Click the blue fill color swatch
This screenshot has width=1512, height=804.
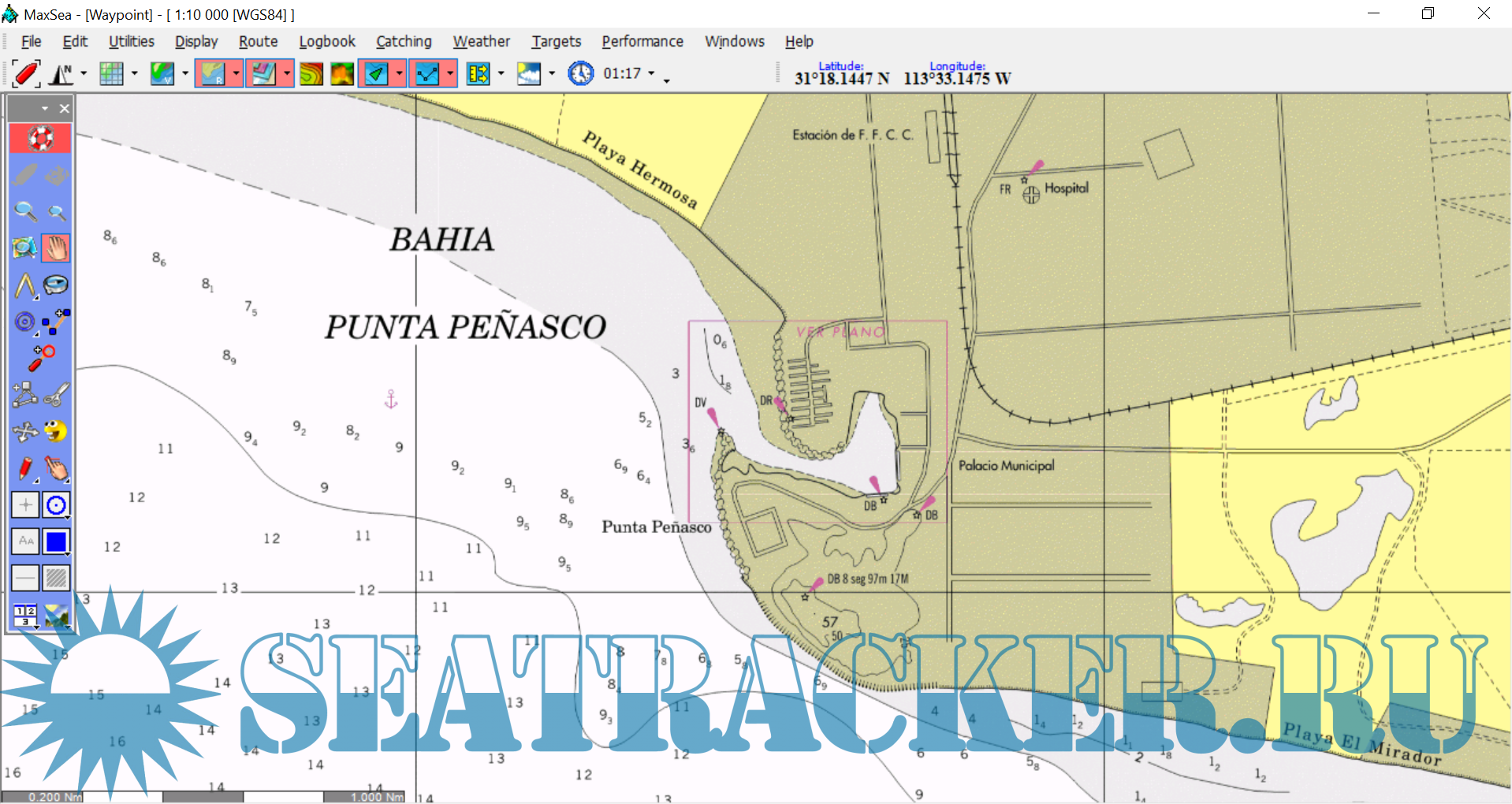click(x=56, y=542)
